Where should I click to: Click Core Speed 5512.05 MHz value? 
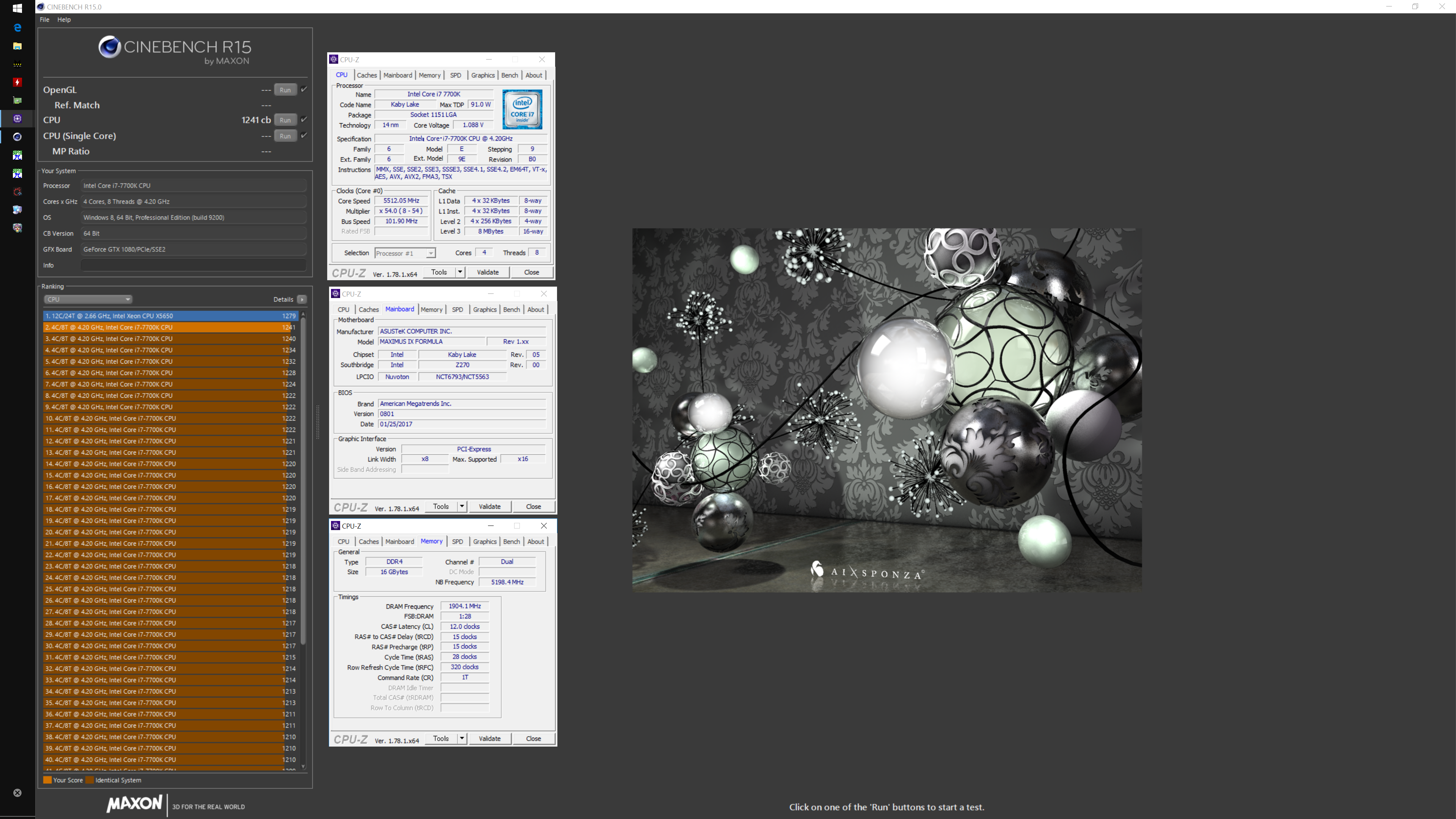(401, 201)
